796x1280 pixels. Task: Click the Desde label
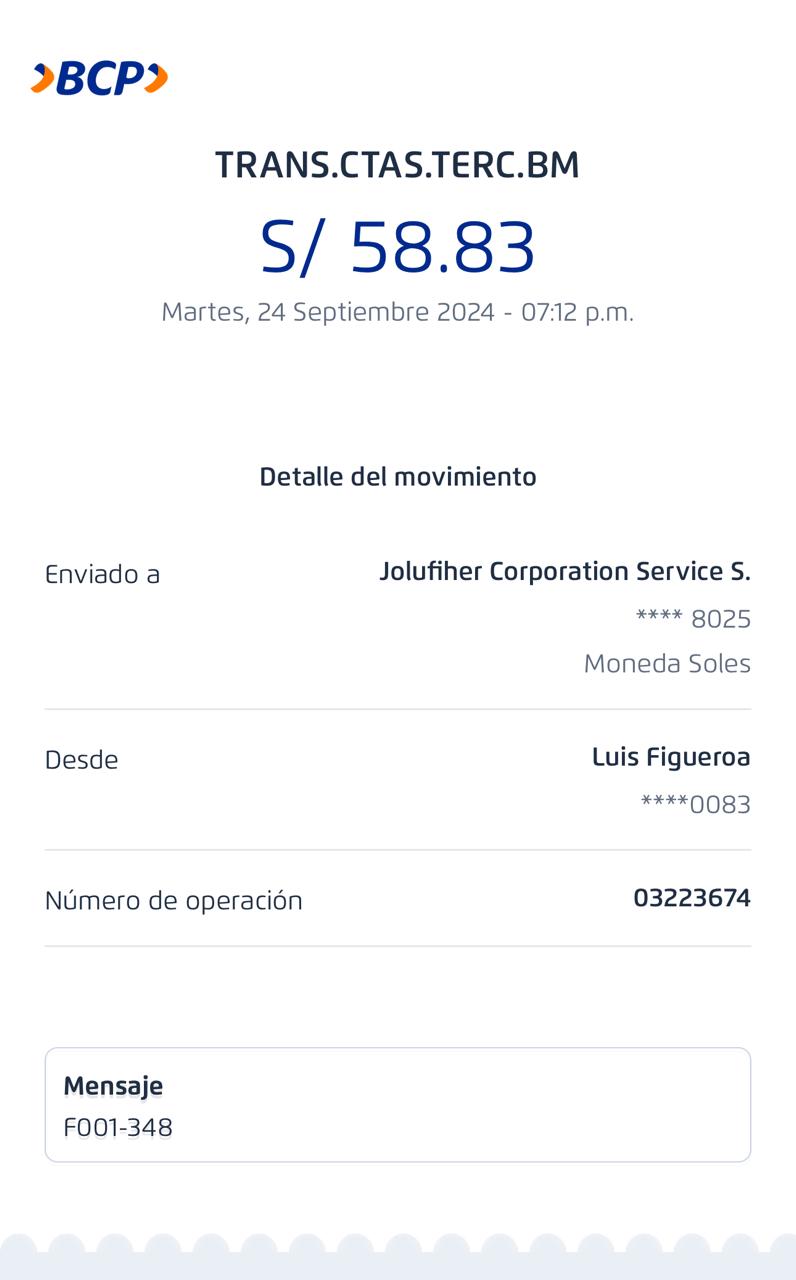pos(81,760)
